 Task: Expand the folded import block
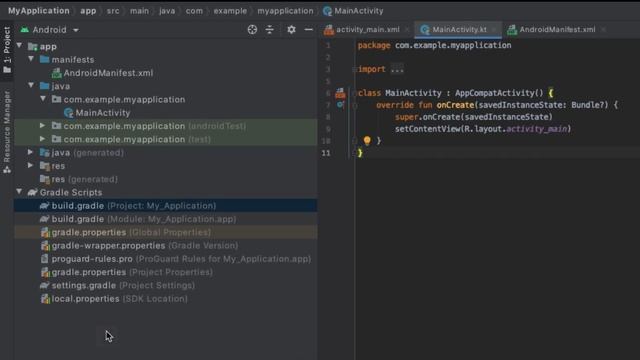(x=397, y=69)
